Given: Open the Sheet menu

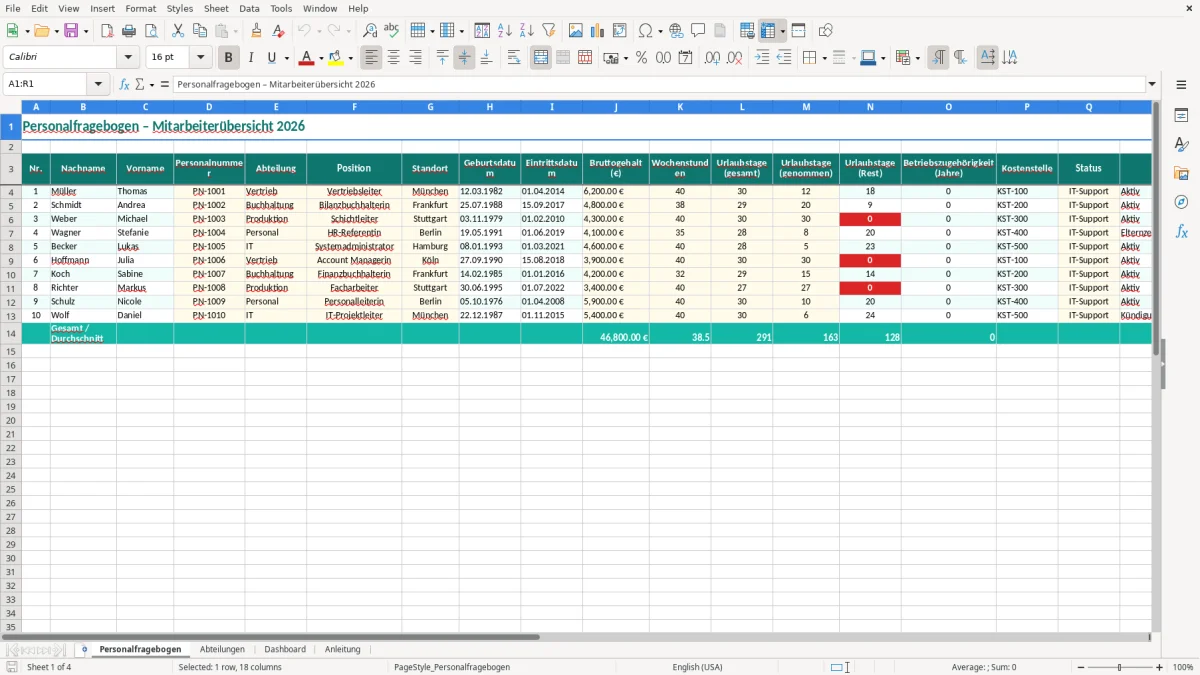Looking at the screenshot, I should click(216, 8).
